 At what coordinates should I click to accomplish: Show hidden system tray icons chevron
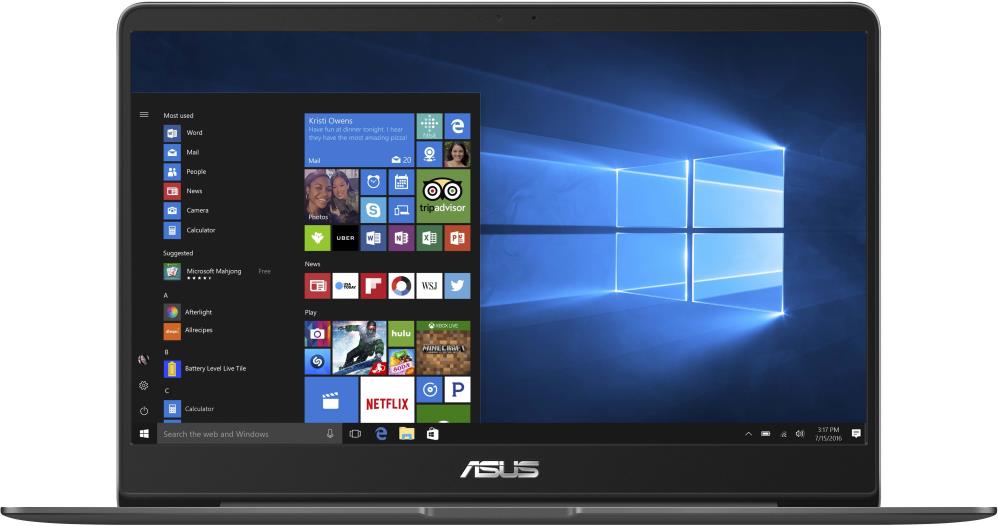[x=748, y=434]
